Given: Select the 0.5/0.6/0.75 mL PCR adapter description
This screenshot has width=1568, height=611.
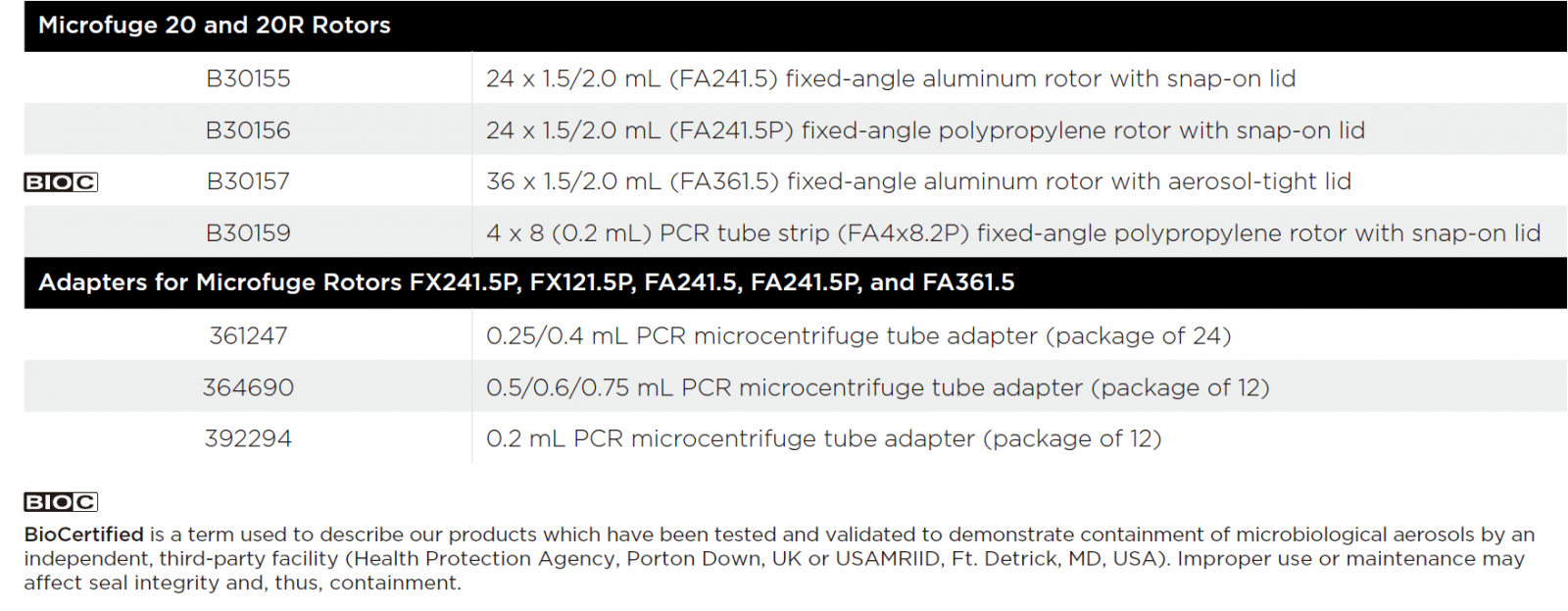Looking at the screenshot, I should (877, 387).
